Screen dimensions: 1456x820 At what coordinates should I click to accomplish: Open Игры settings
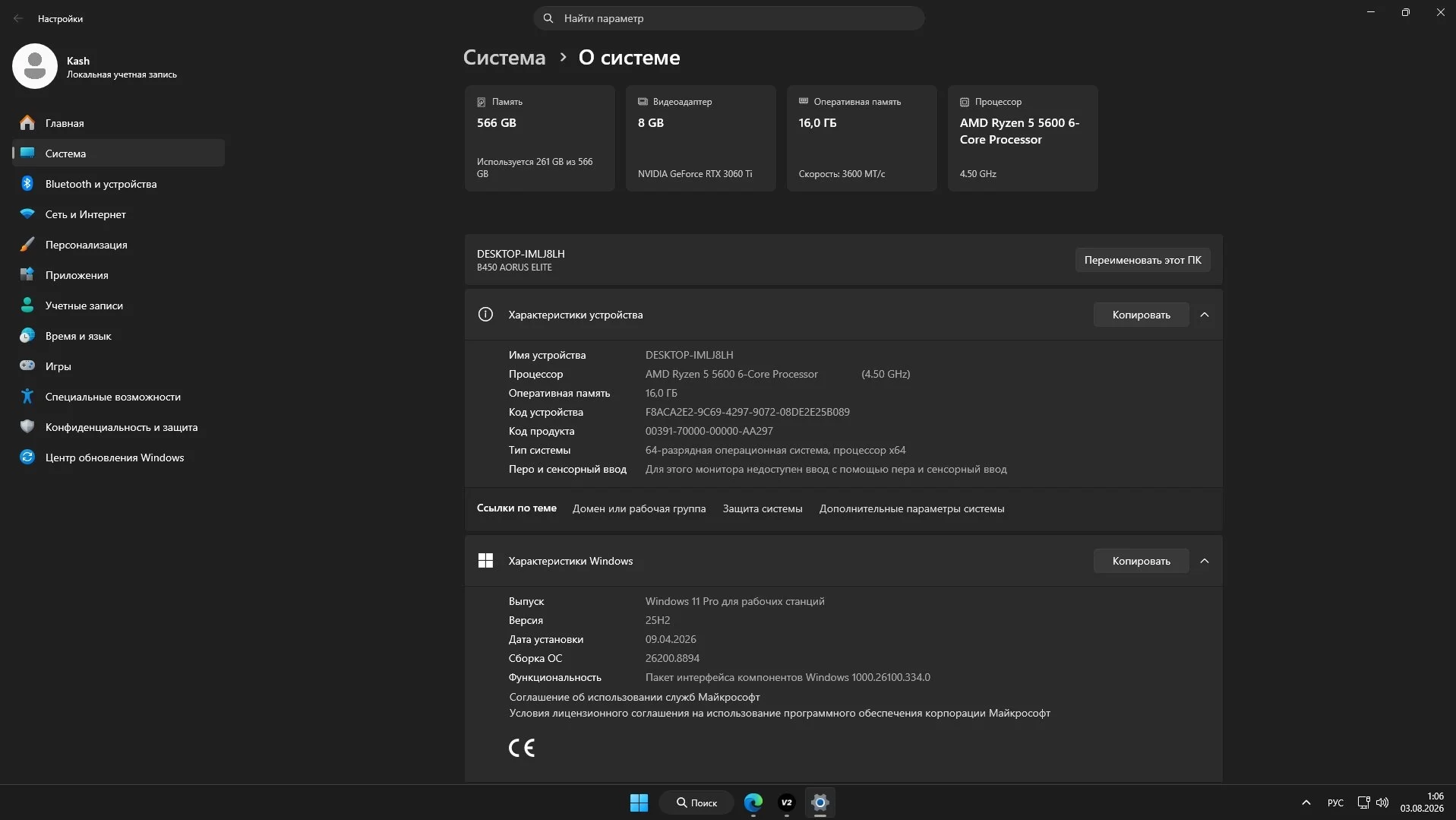point(118,366)
